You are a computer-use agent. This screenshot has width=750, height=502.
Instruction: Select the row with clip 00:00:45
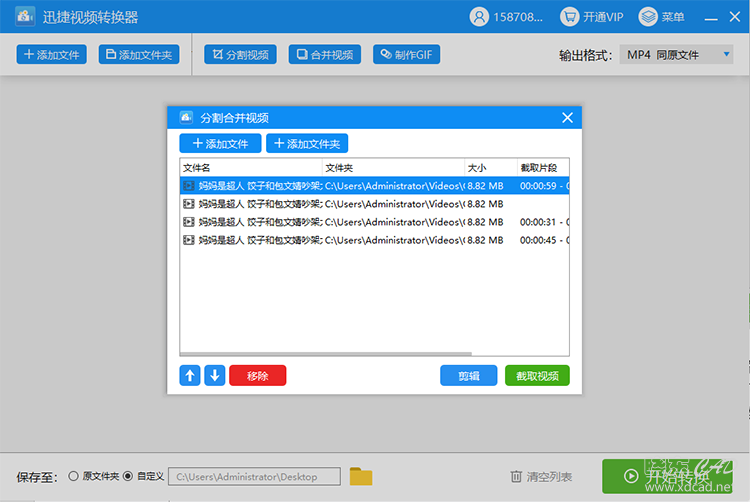pyautogui.click(x=375, y=240)
